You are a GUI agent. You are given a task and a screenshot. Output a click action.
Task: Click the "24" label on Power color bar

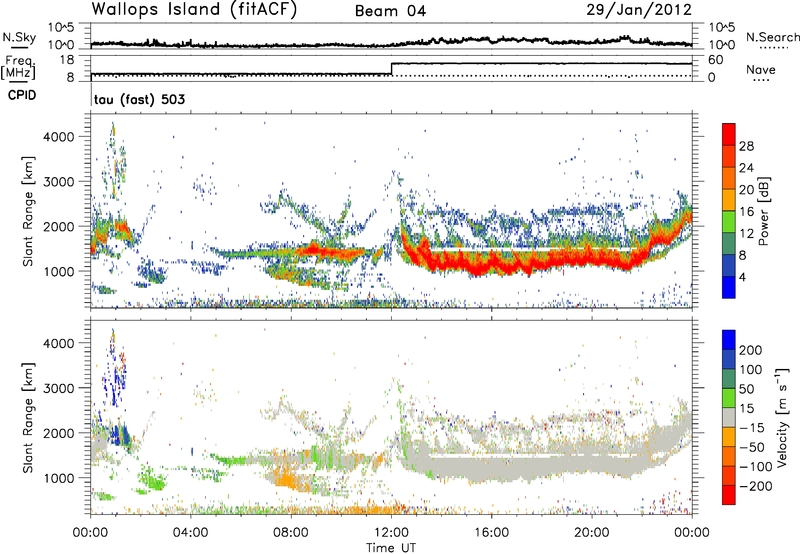(746, 168)
